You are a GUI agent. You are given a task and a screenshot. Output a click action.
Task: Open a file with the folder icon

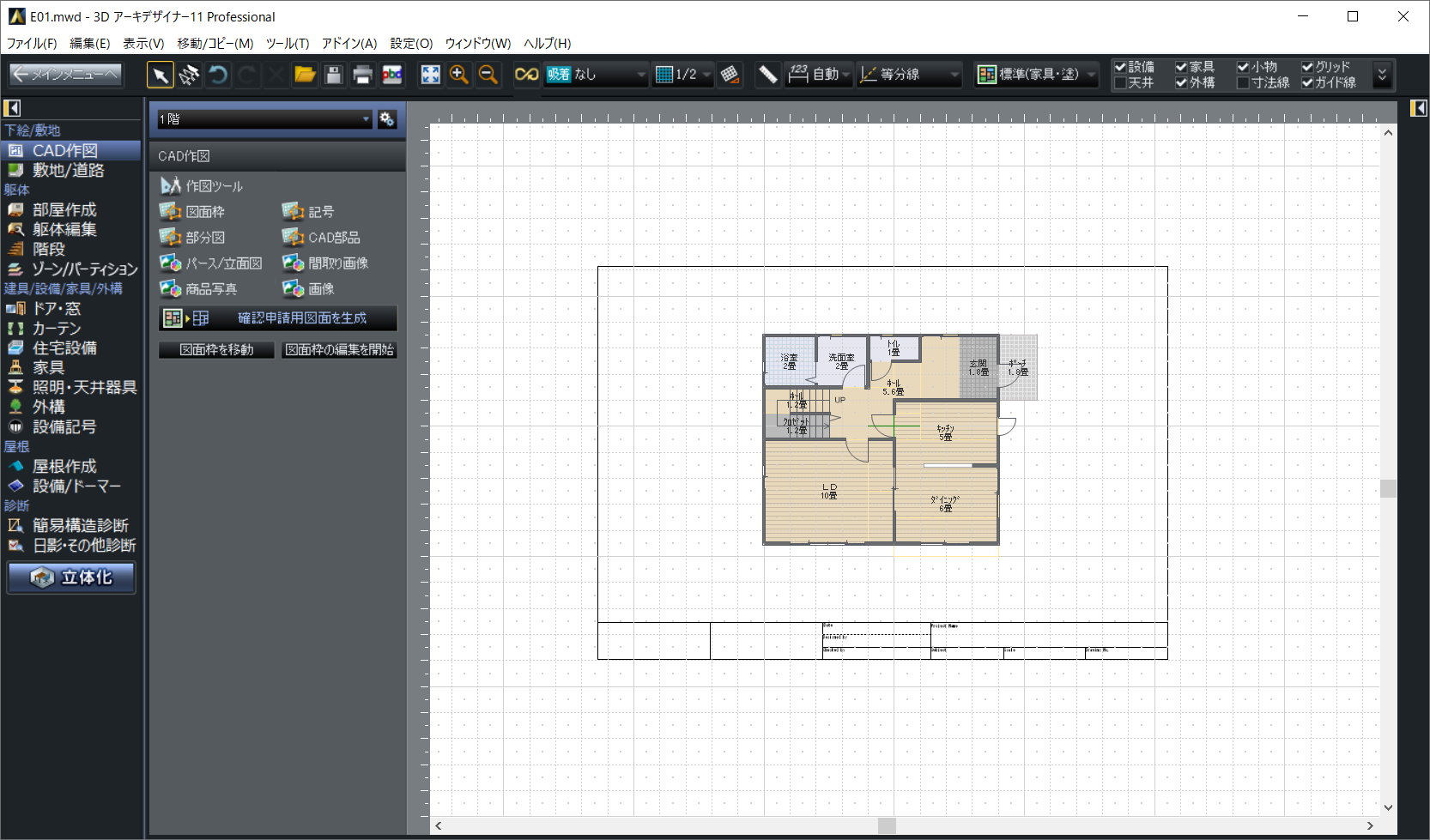(x=305, y=76)
